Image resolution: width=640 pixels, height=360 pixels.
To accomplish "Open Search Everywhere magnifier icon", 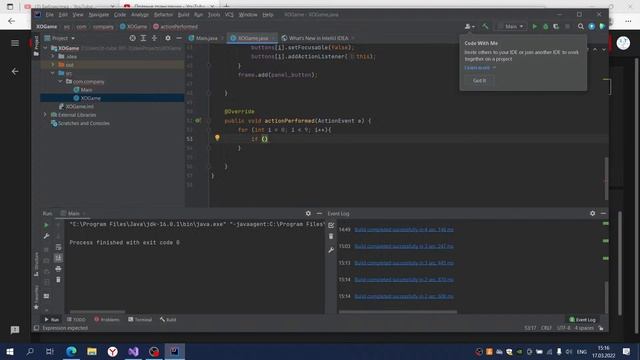I will 580,27.
